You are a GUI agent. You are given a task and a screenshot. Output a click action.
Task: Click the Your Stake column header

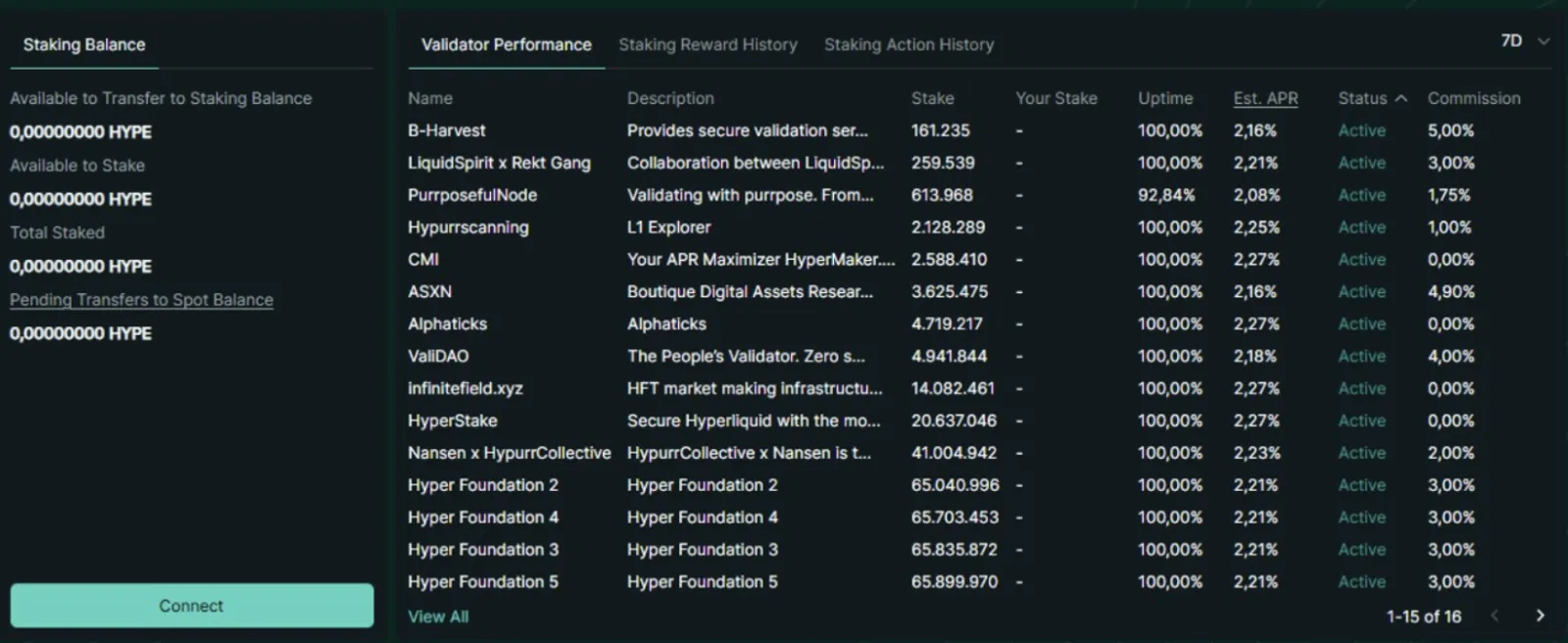(1056, 98)
